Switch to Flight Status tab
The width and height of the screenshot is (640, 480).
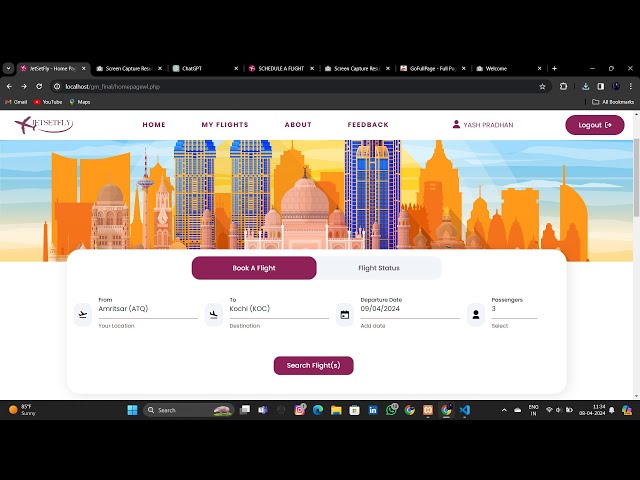click(379, 268)
